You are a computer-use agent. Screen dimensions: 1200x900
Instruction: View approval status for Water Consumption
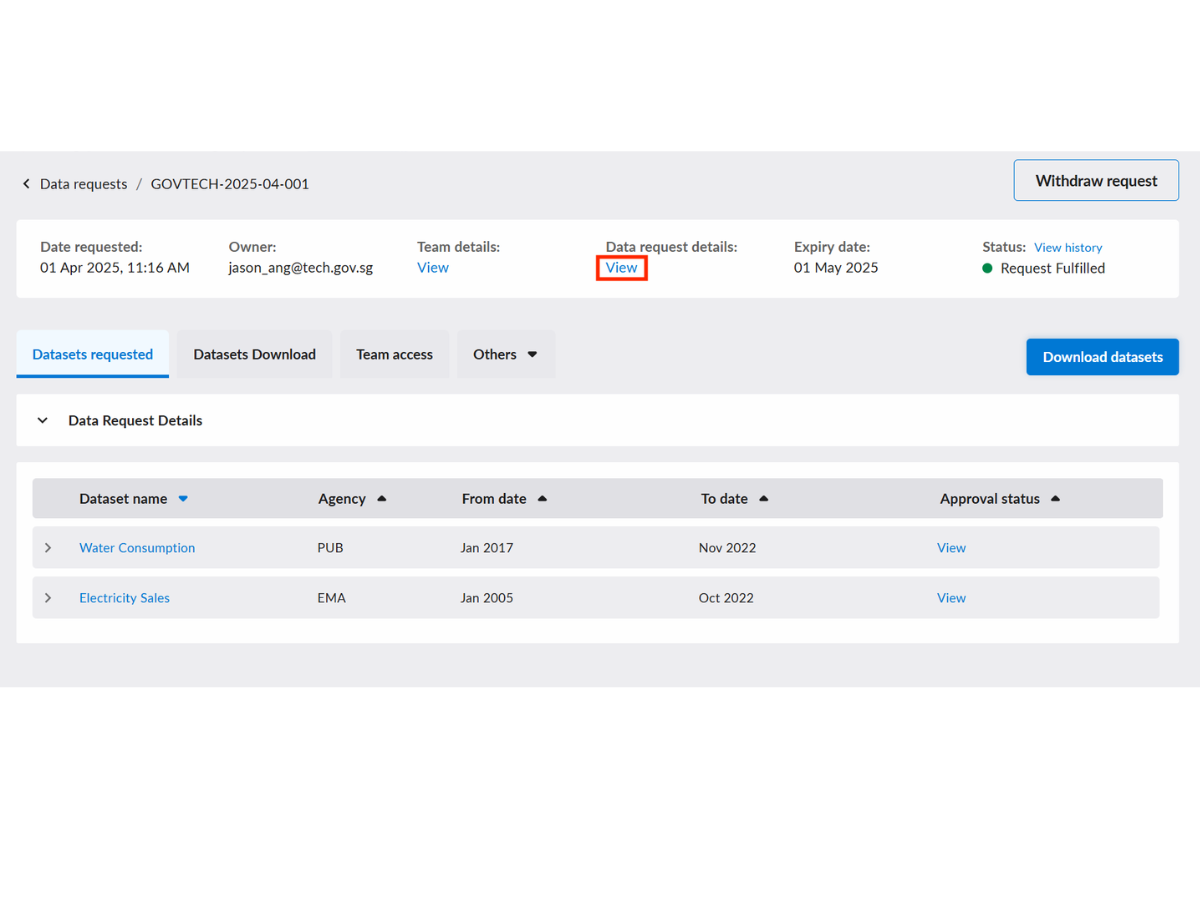(x=951, y=548)
